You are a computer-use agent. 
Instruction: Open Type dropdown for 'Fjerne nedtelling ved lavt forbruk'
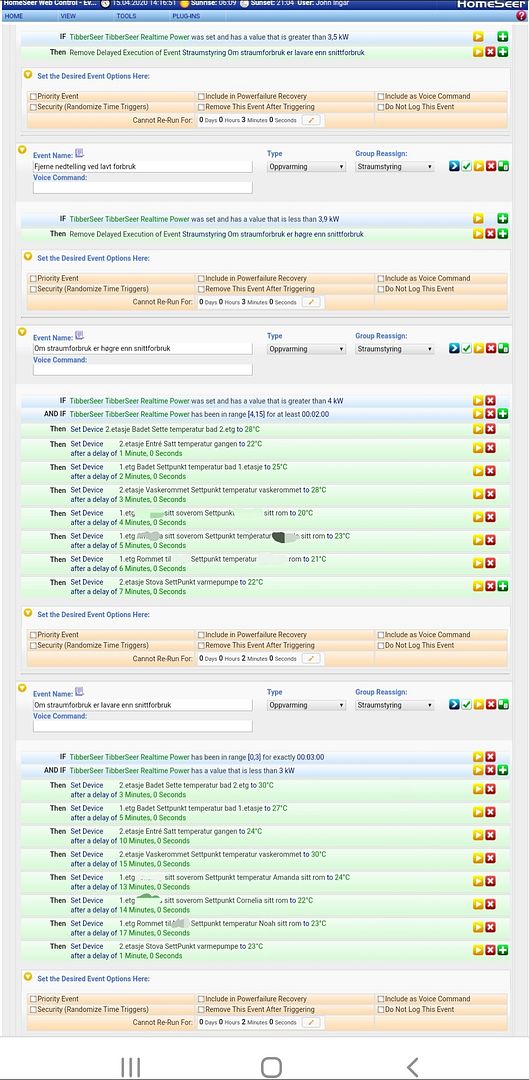click(x=307, y=167)
